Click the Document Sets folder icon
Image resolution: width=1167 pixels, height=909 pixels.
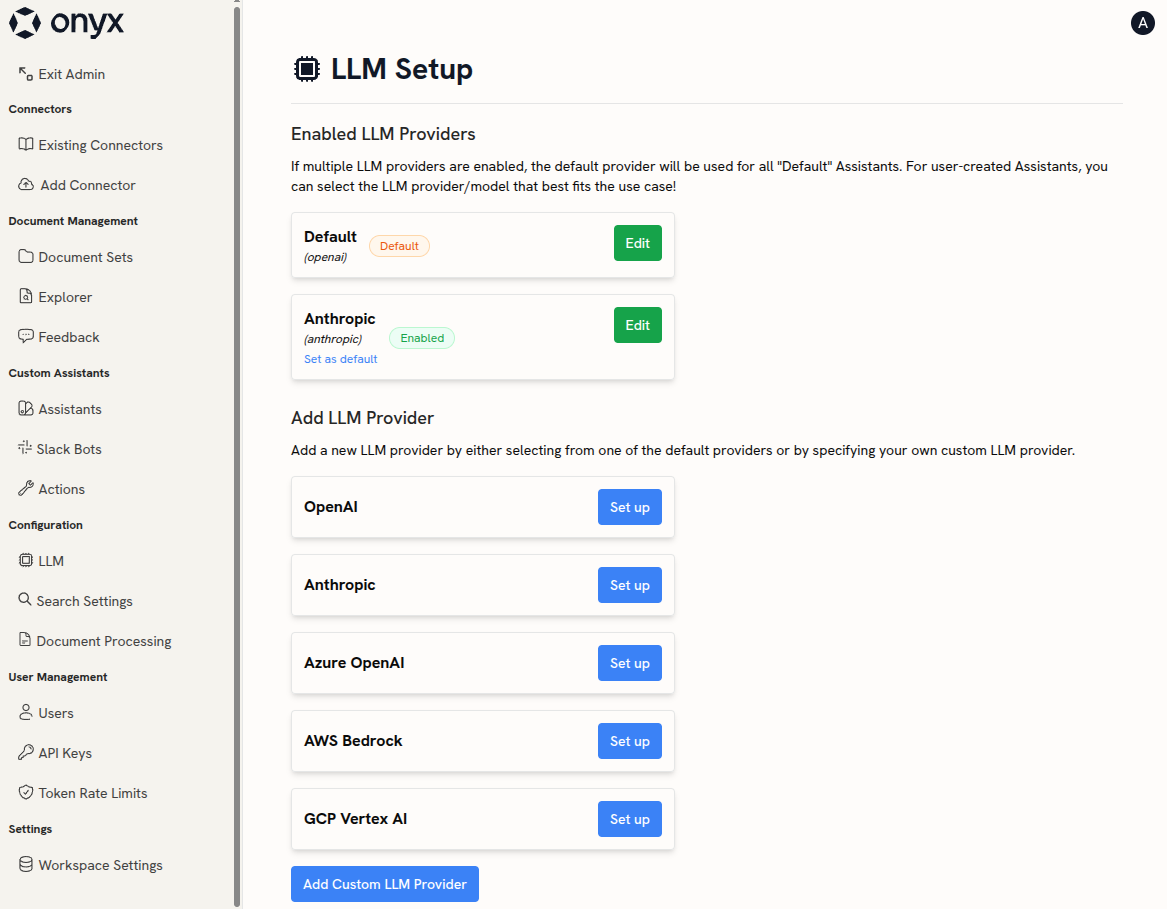(26, 257)
